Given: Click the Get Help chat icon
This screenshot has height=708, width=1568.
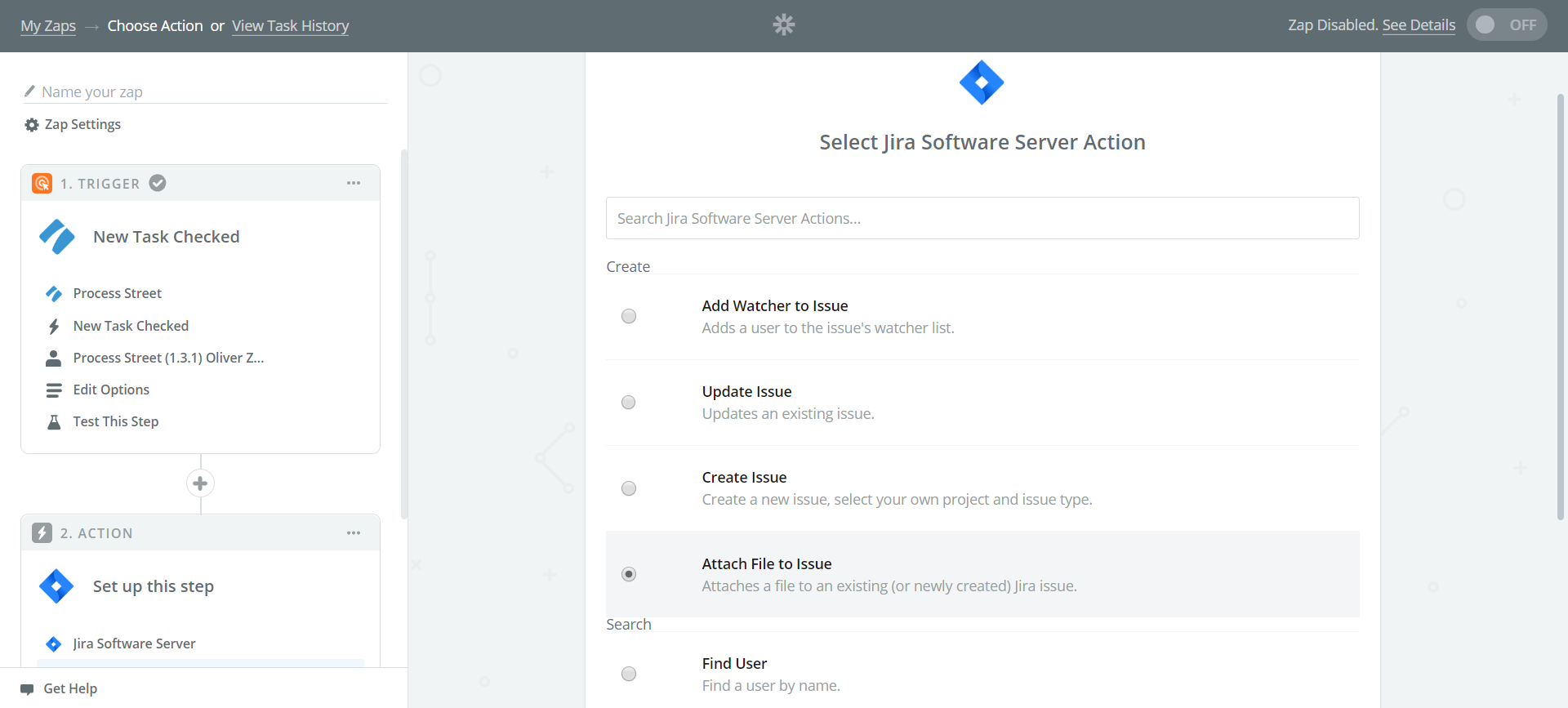Looking at the screenshot, I should click(27, 688).
